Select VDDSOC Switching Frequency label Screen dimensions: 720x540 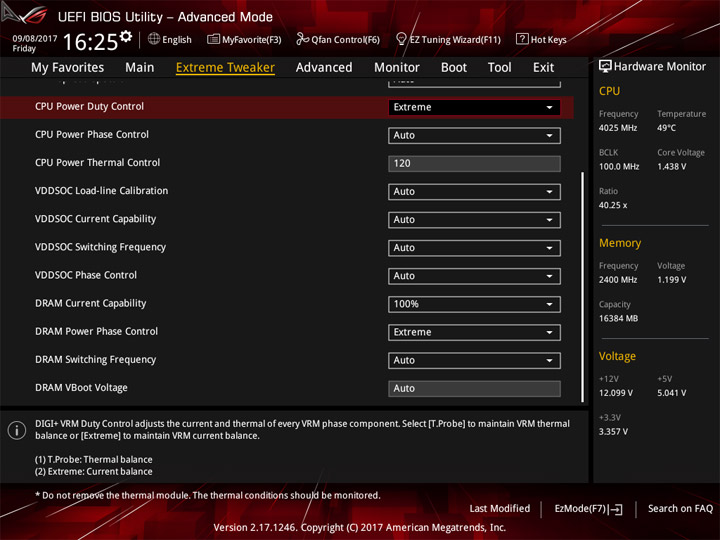coord(101,247)
